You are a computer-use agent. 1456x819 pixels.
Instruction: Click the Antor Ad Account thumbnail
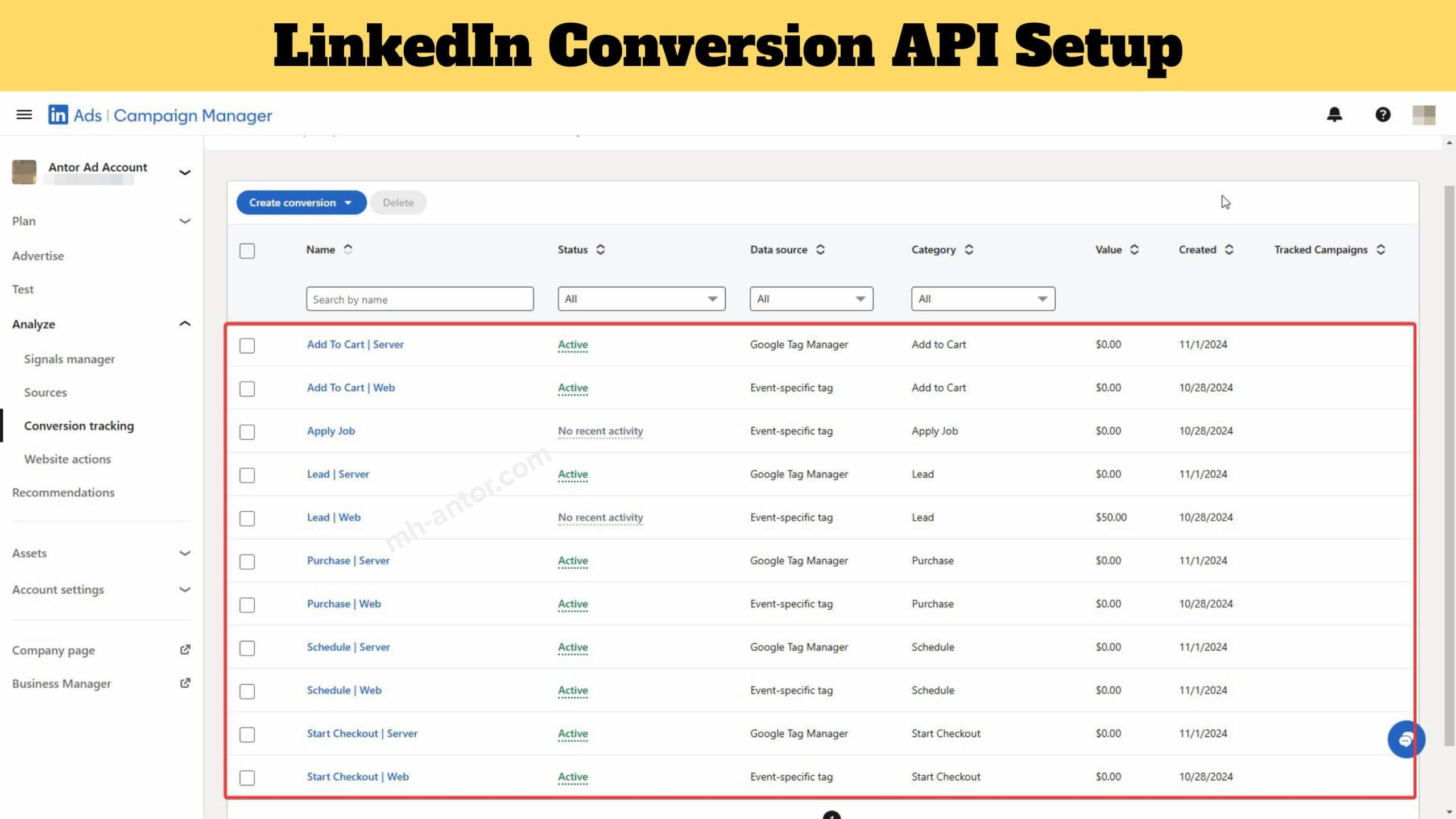[24, 172]
